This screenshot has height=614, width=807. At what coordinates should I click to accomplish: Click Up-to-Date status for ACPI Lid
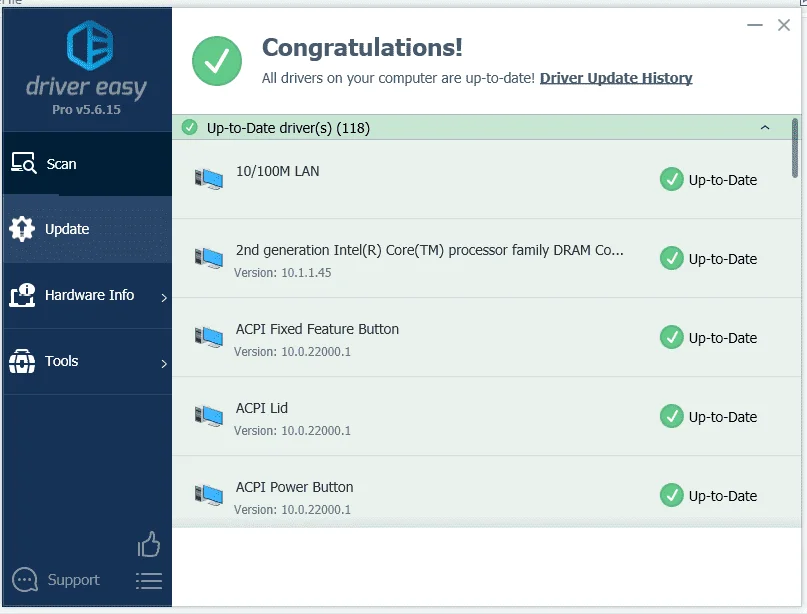pos(723,417)
